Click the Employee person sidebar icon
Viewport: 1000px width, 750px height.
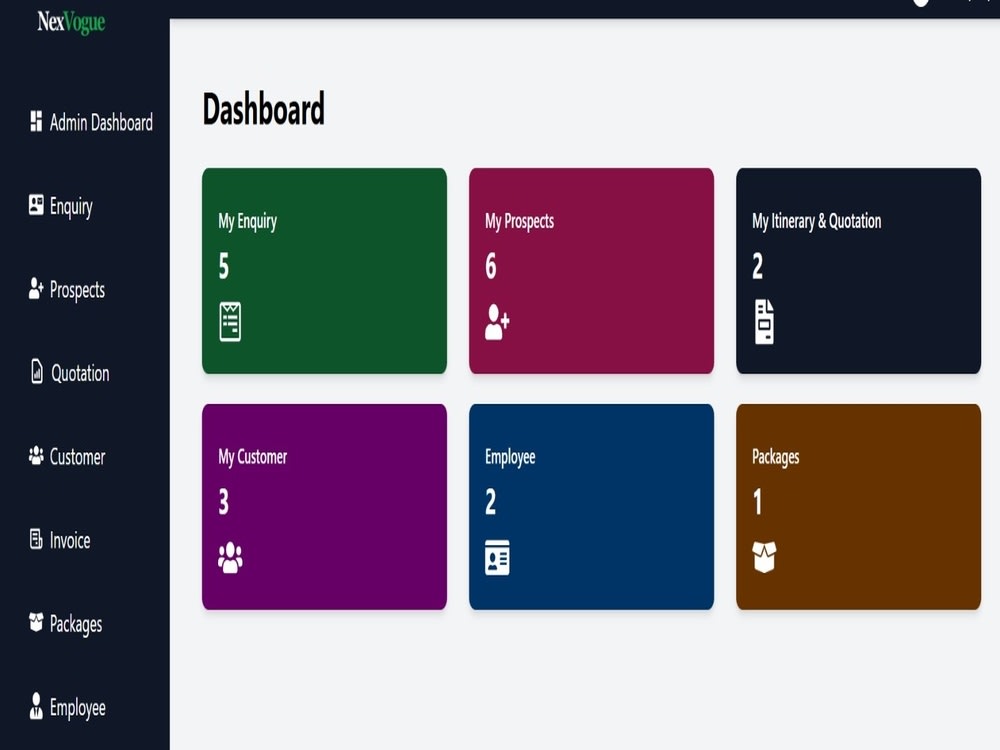36,706
